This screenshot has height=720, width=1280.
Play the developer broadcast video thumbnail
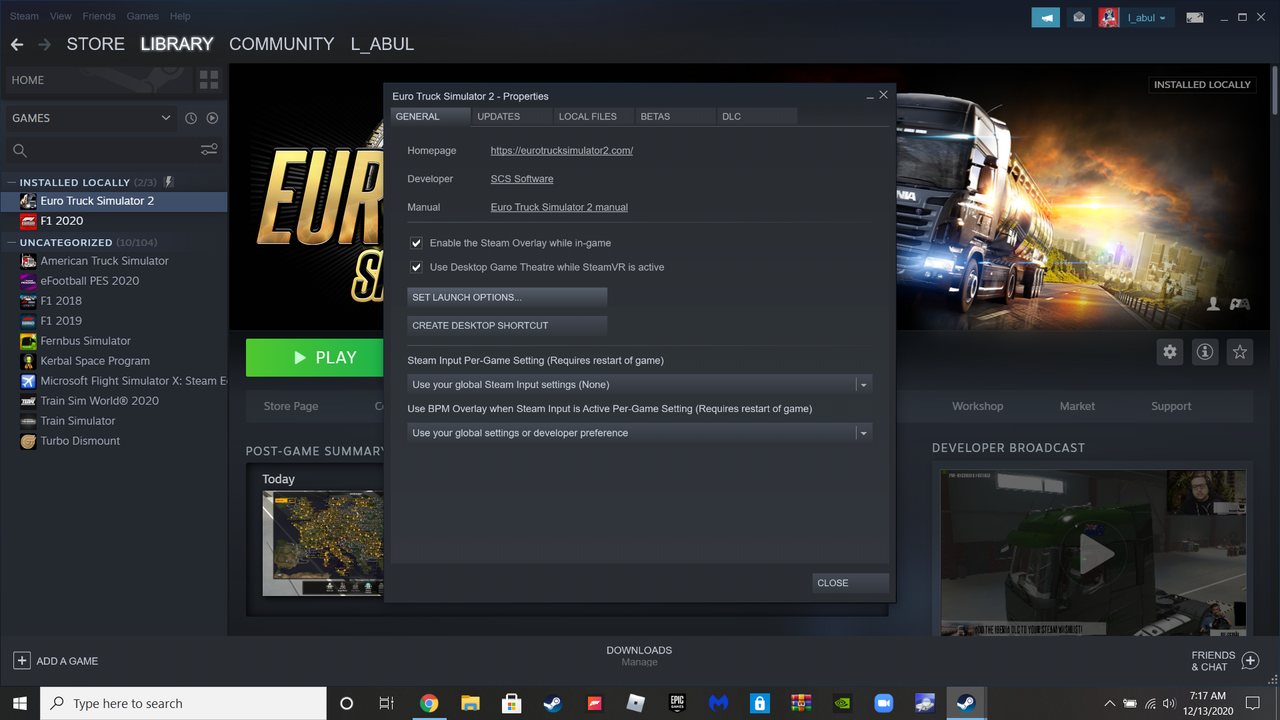1095,553
